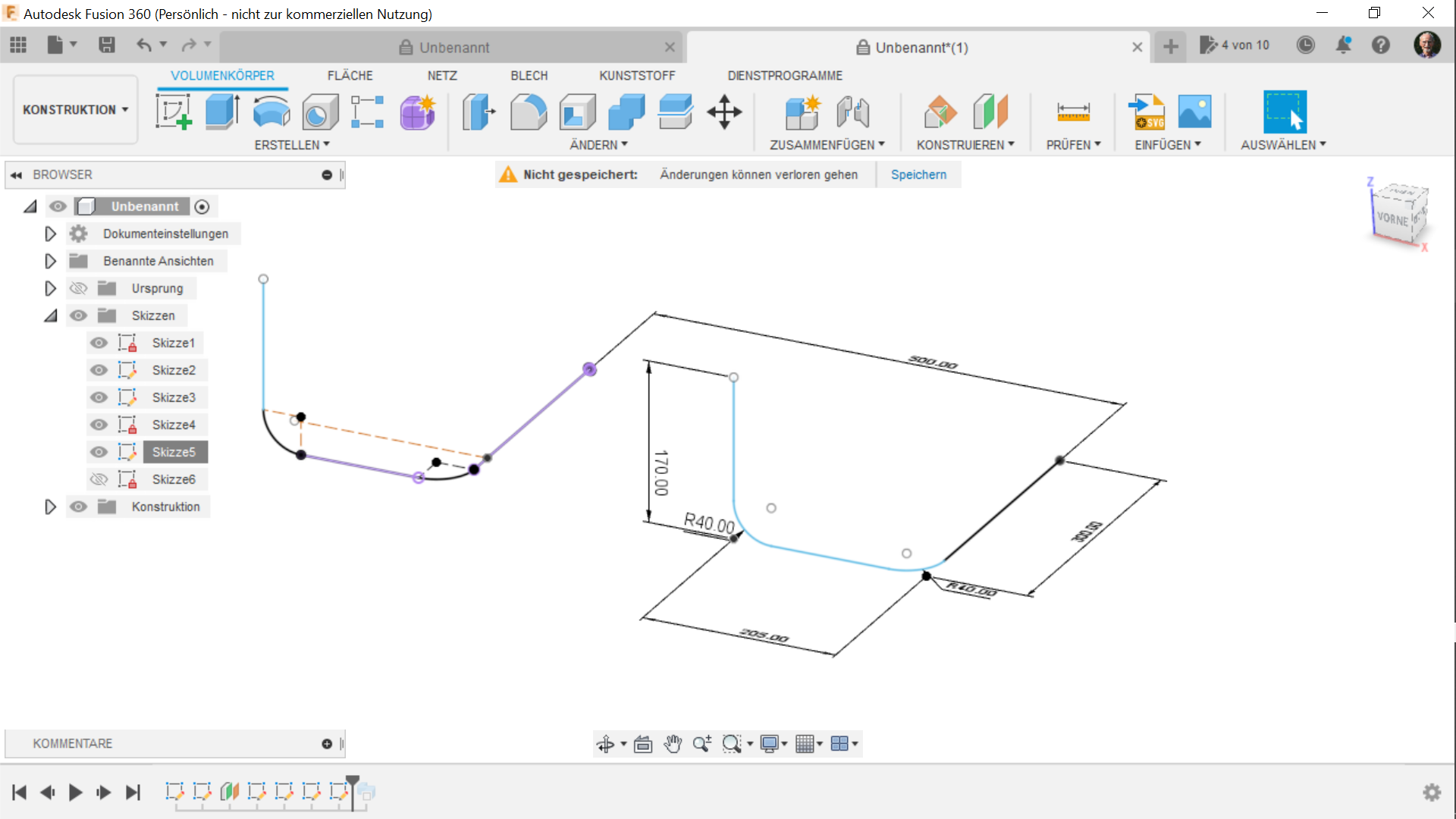Switch to the BLECH tab
Image resolution: width=1456 pixels, height=819 pixels.
(529, 76)
